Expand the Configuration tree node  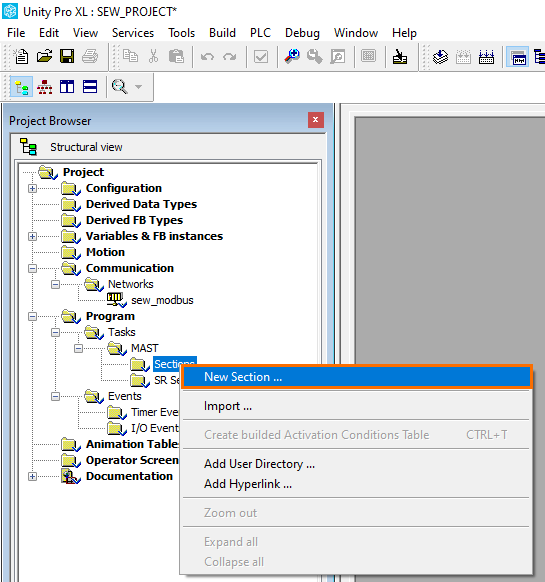(32, 189)
